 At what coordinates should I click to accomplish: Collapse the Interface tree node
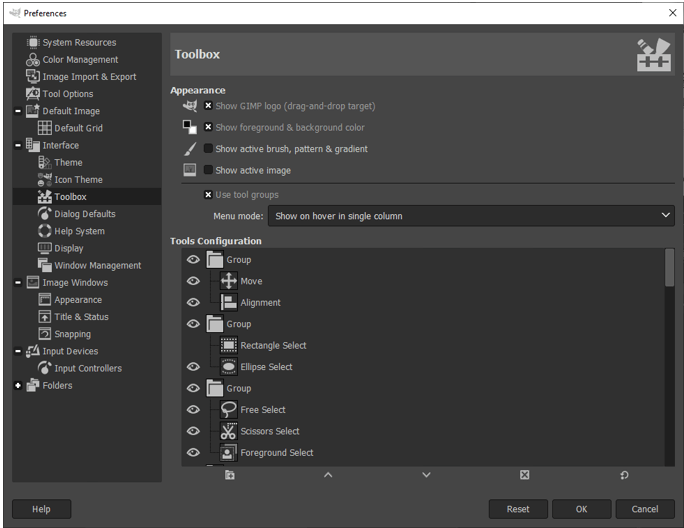[x=18, y=145]
